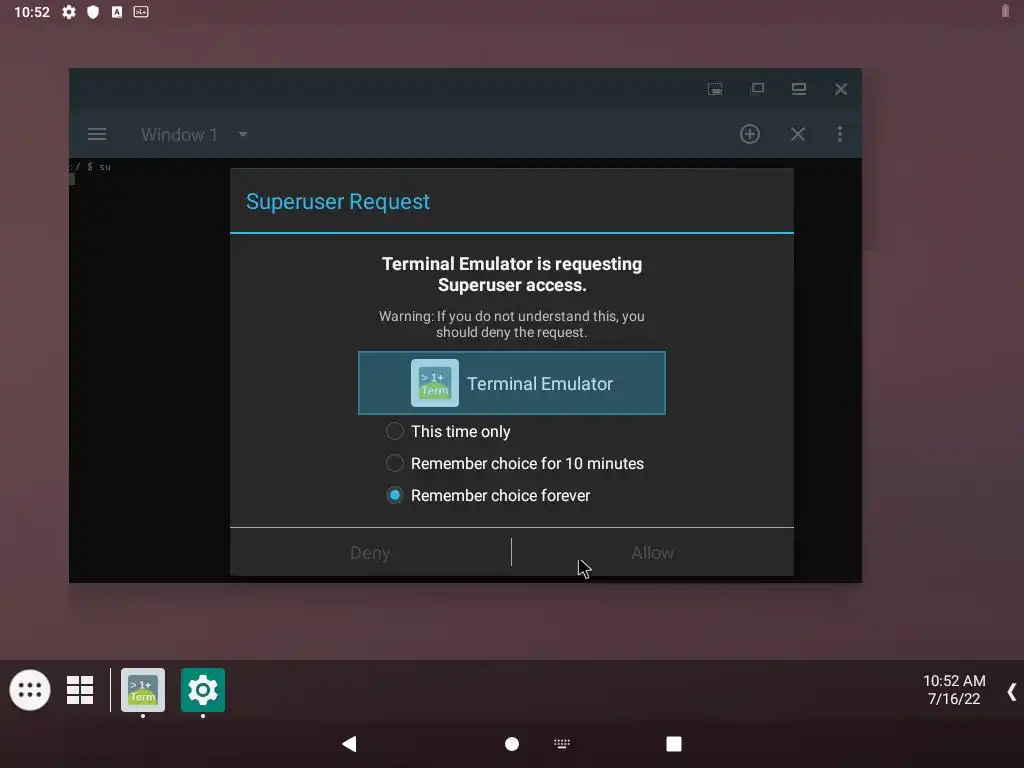The height and width of the screenshot is (768, 1024).
Task: Open the three-dot overflow menu
Action: pos(840,135)
